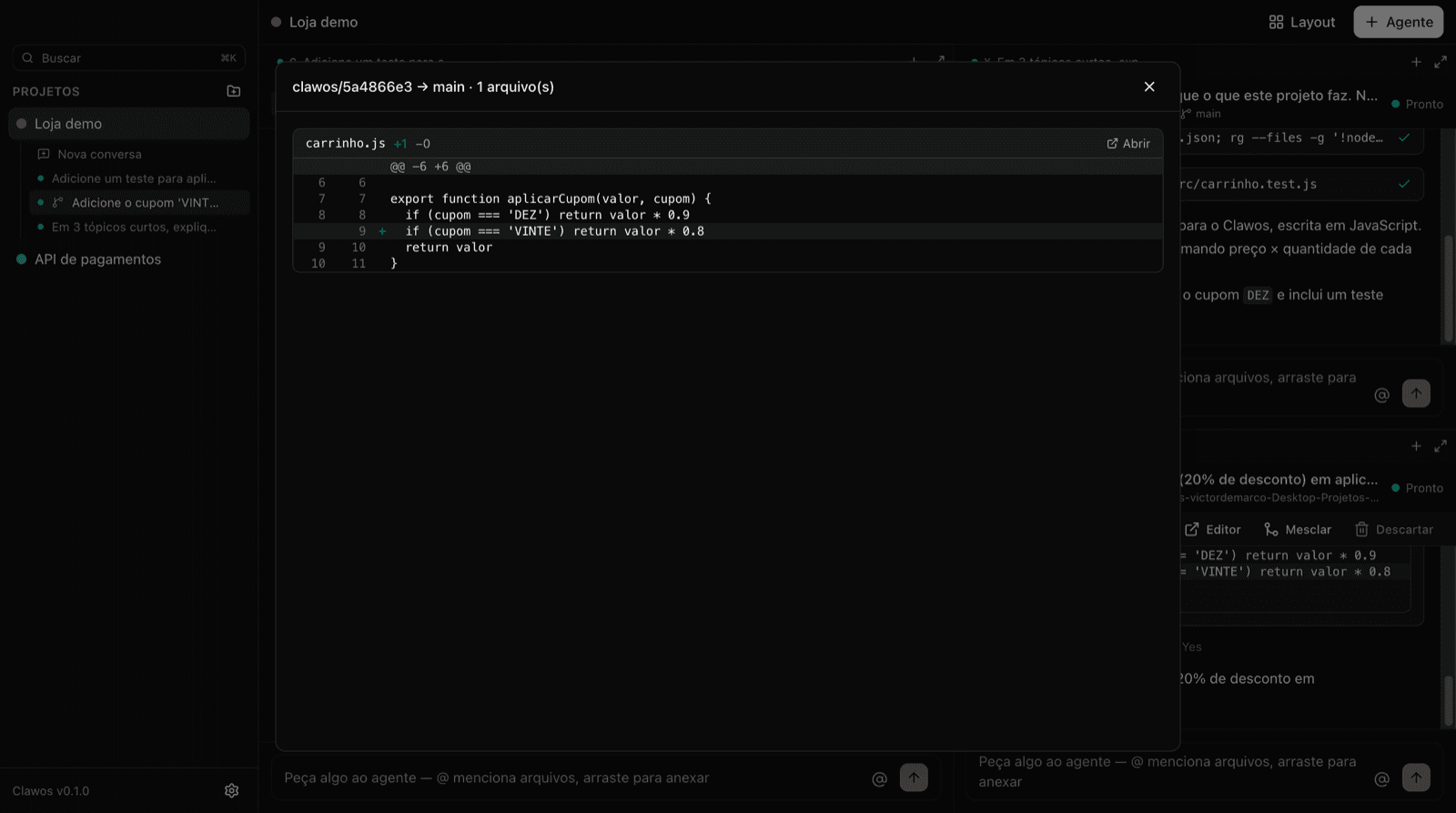Click the Descartar discard button
The height and width of the screenshot is (813, 1456).
coord(1393,529)
